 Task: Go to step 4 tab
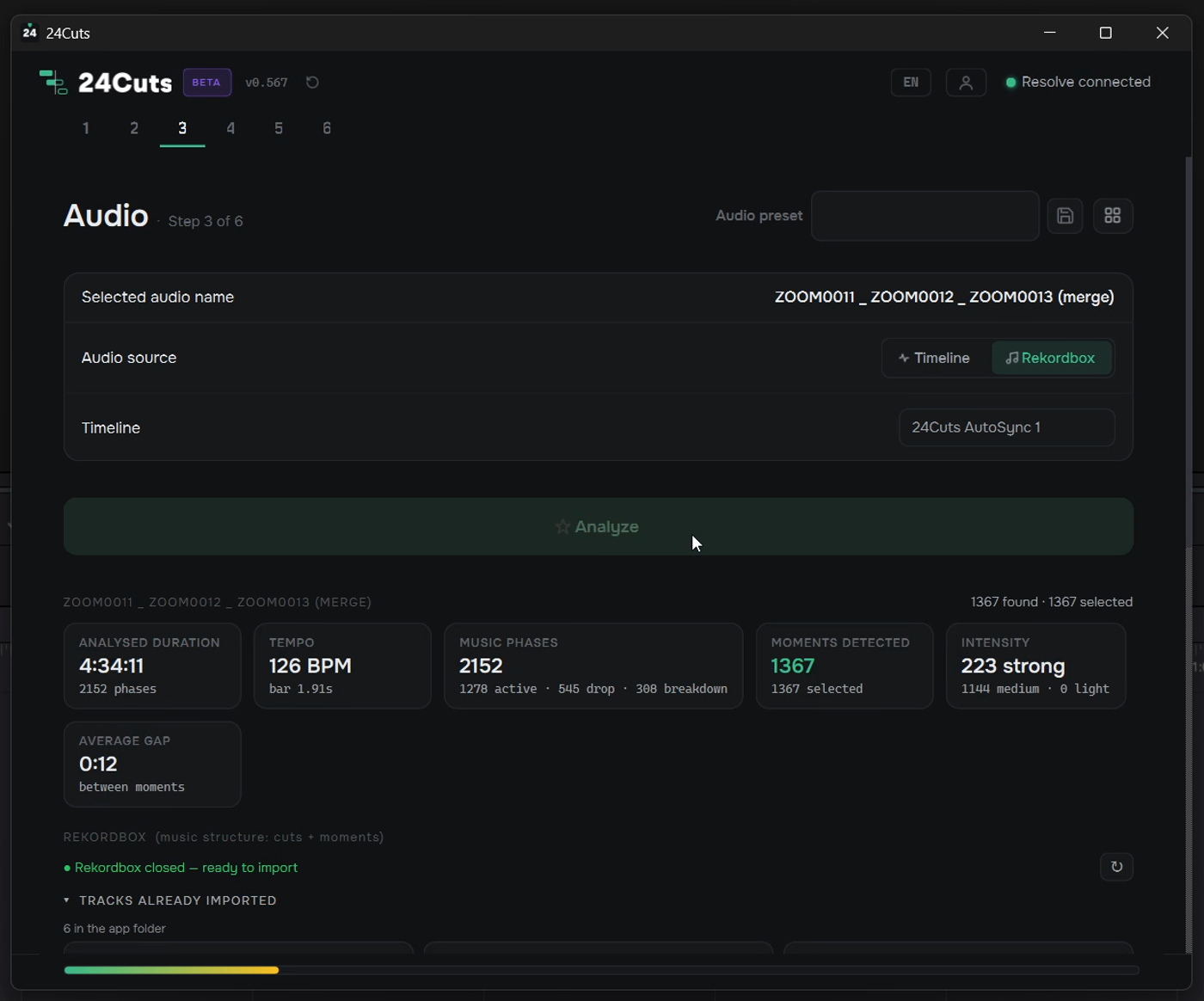tap(230, 128)
